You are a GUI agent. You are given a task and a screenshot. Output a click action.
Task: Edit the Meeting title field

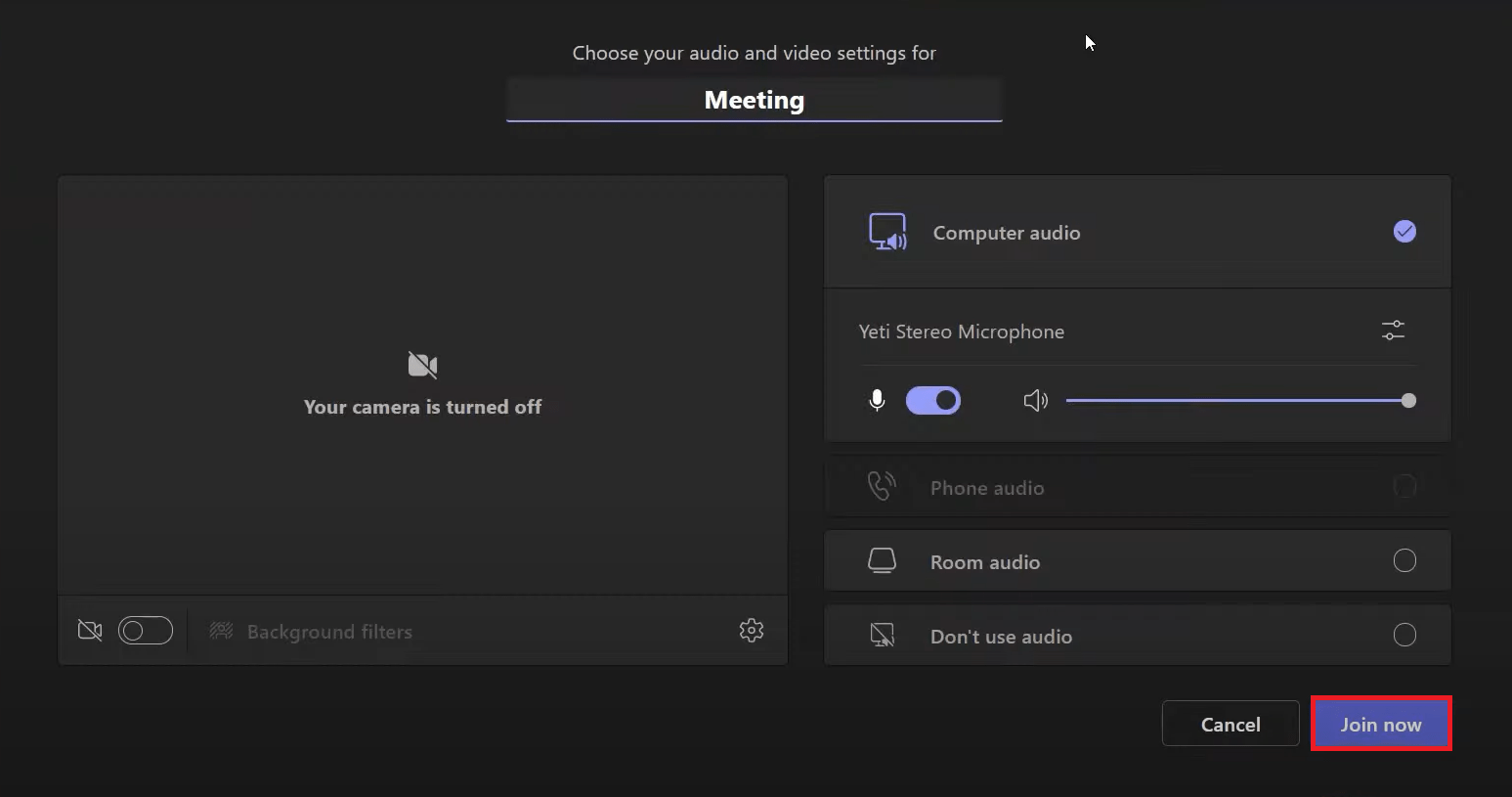point(755,100)
